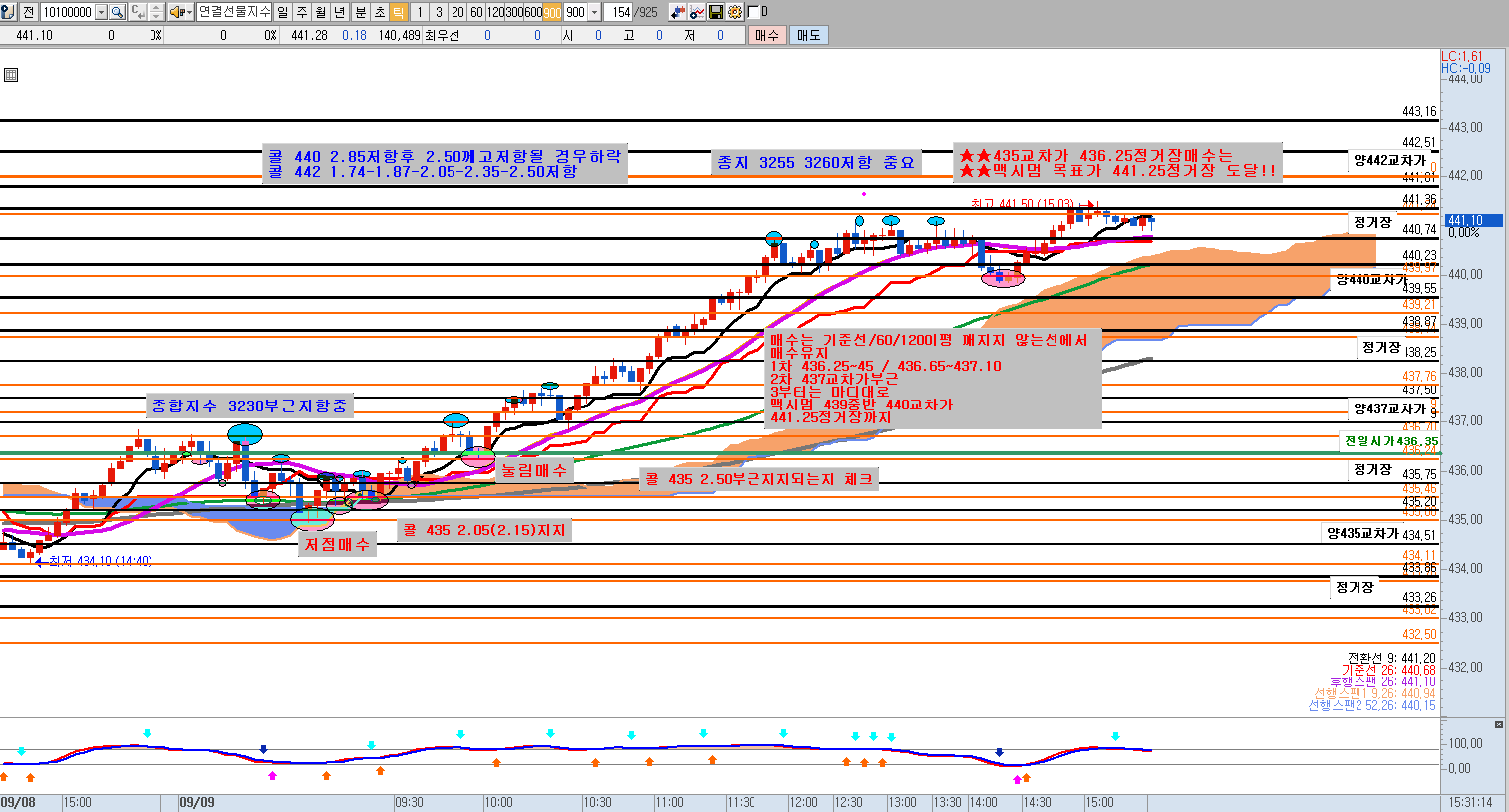Click the red-blue arrows sync icon
Screen dimensions: 1509x812
pyautogui.click(x=678, y=12)
